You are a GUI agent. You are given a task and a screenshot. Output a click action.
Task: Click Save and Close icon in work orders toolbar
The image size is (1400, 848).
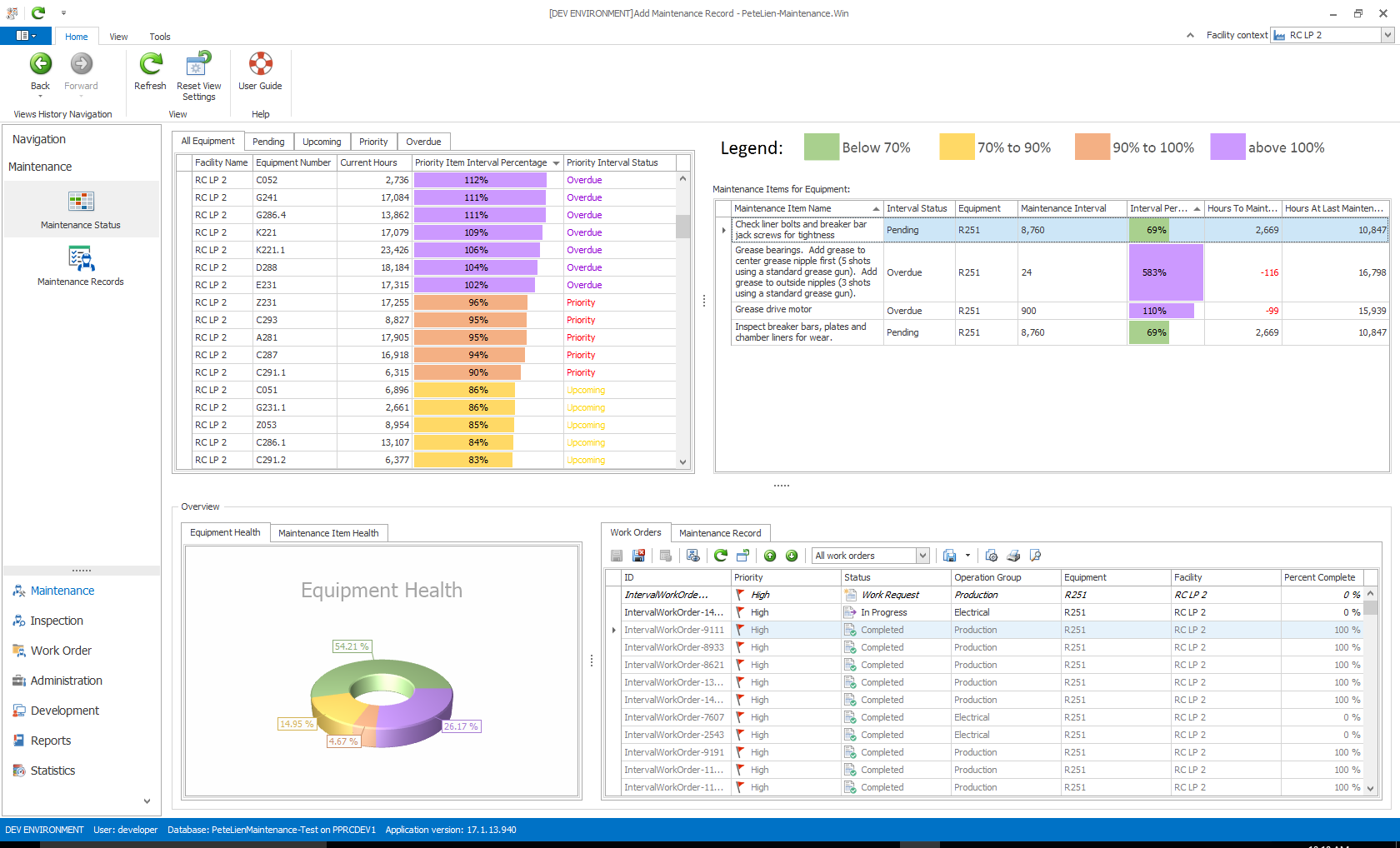tap(638, 556)
